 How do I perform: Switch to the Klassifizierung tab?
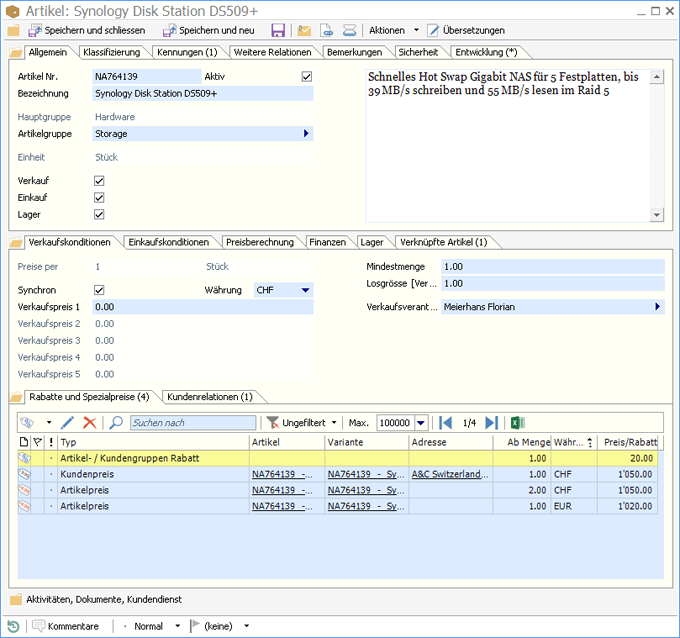pyautogui.click(x=111, y=52)
